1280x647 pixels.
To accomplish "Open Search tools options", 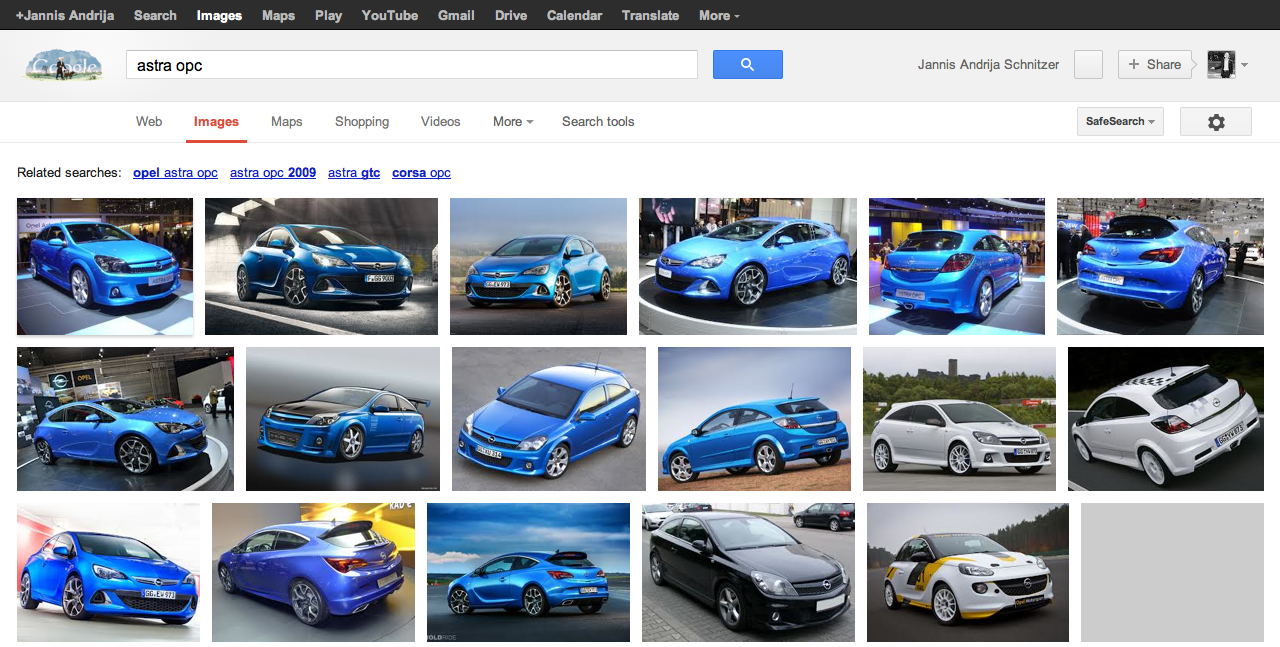I will coord(598,122).
